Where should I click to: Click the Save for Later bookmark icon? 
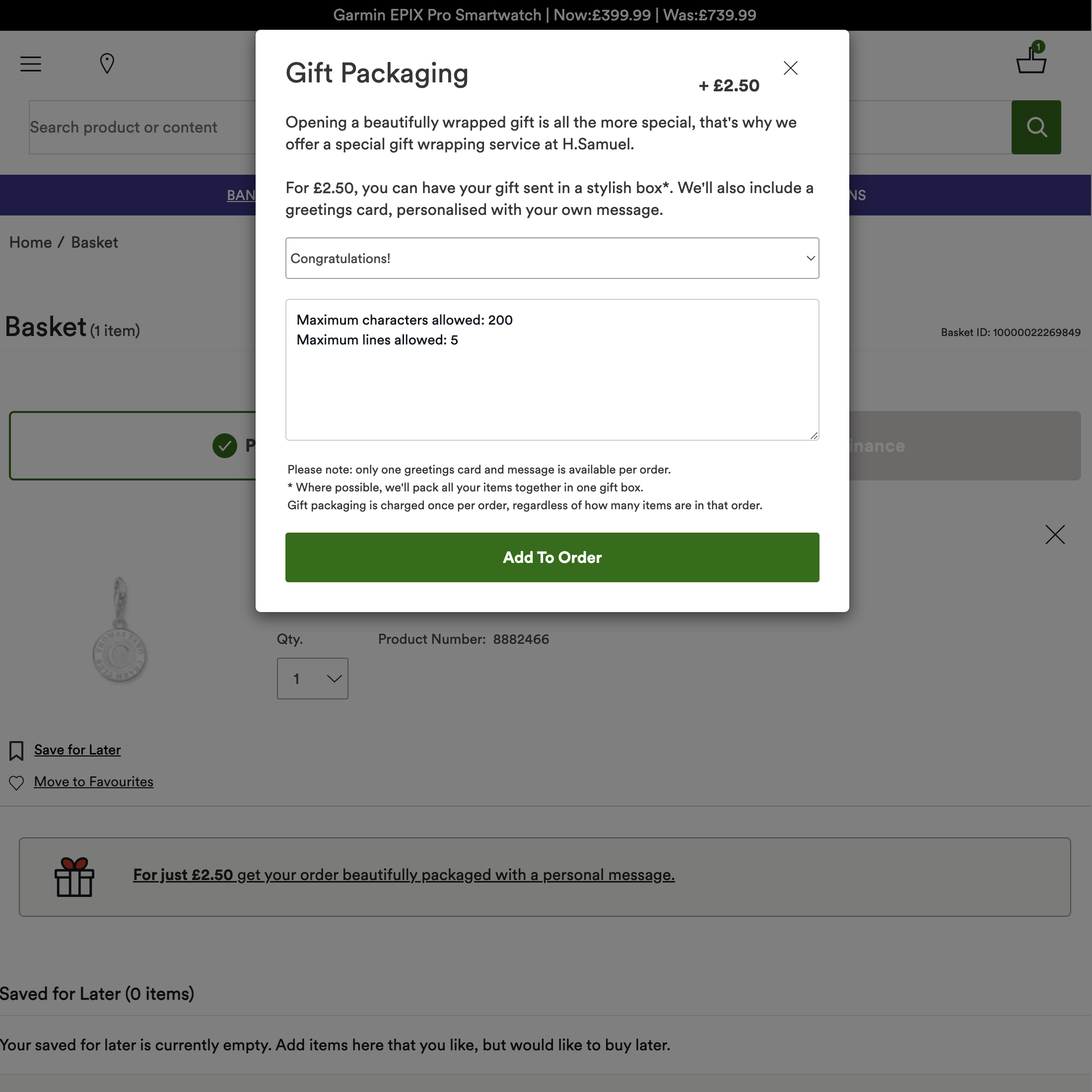coord(16,751)
